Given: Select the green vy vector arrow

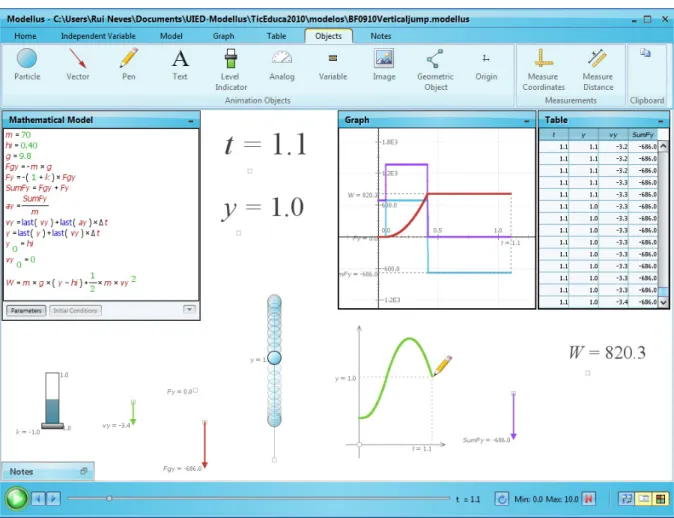Looking at the screenshot, I should coord(133,413).
